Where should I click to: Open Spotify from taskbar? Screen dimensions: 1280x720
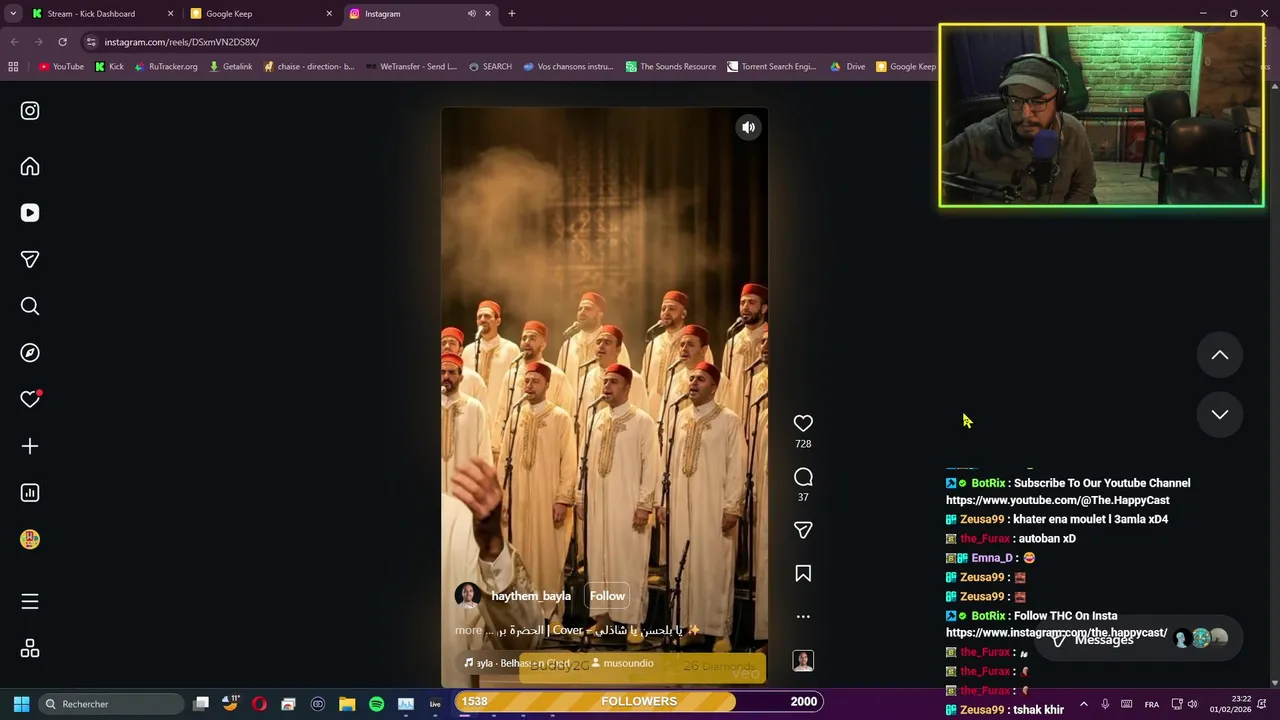point(376,704)
